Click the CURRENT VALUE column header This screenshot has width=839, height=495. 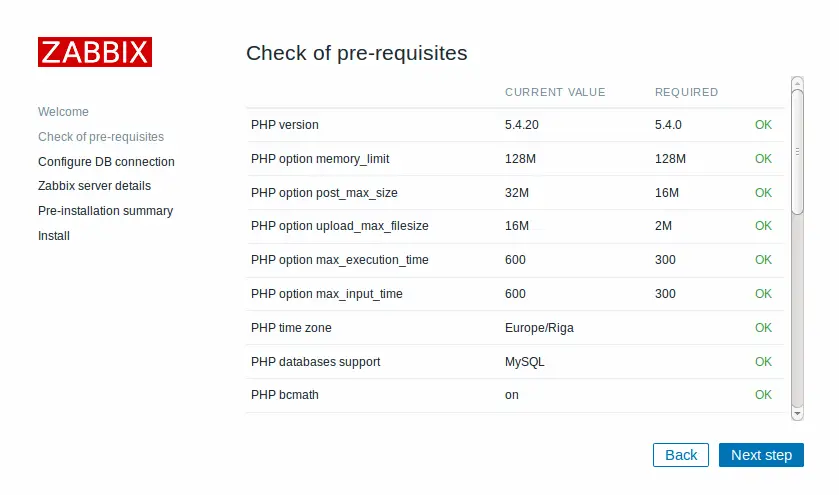(x=555, y=92)
